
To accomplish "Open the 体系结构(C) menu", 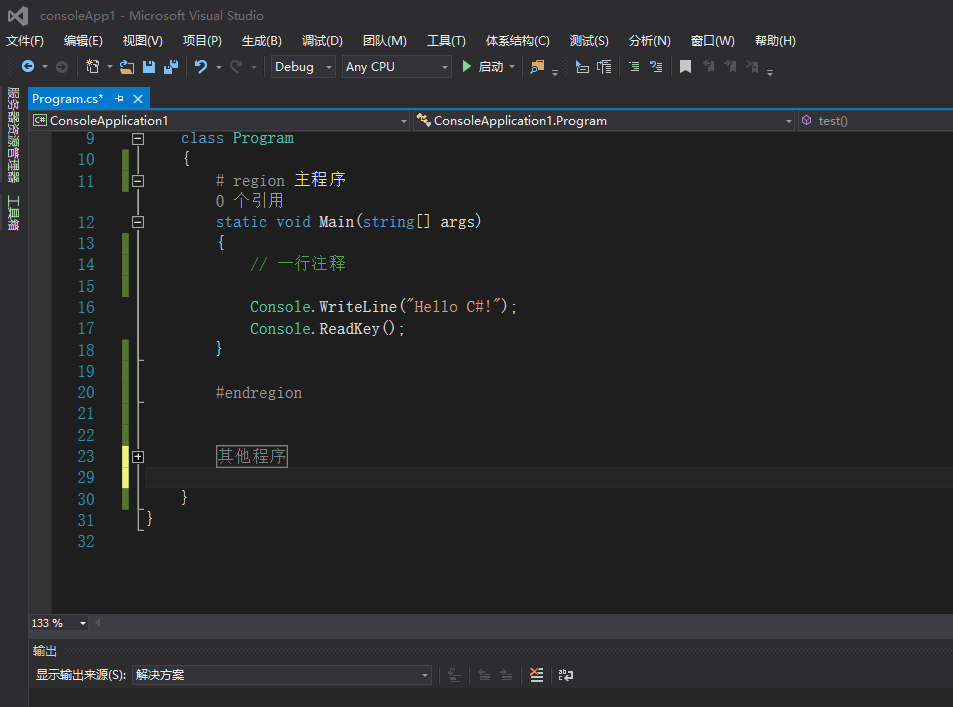I will [517, 41].
